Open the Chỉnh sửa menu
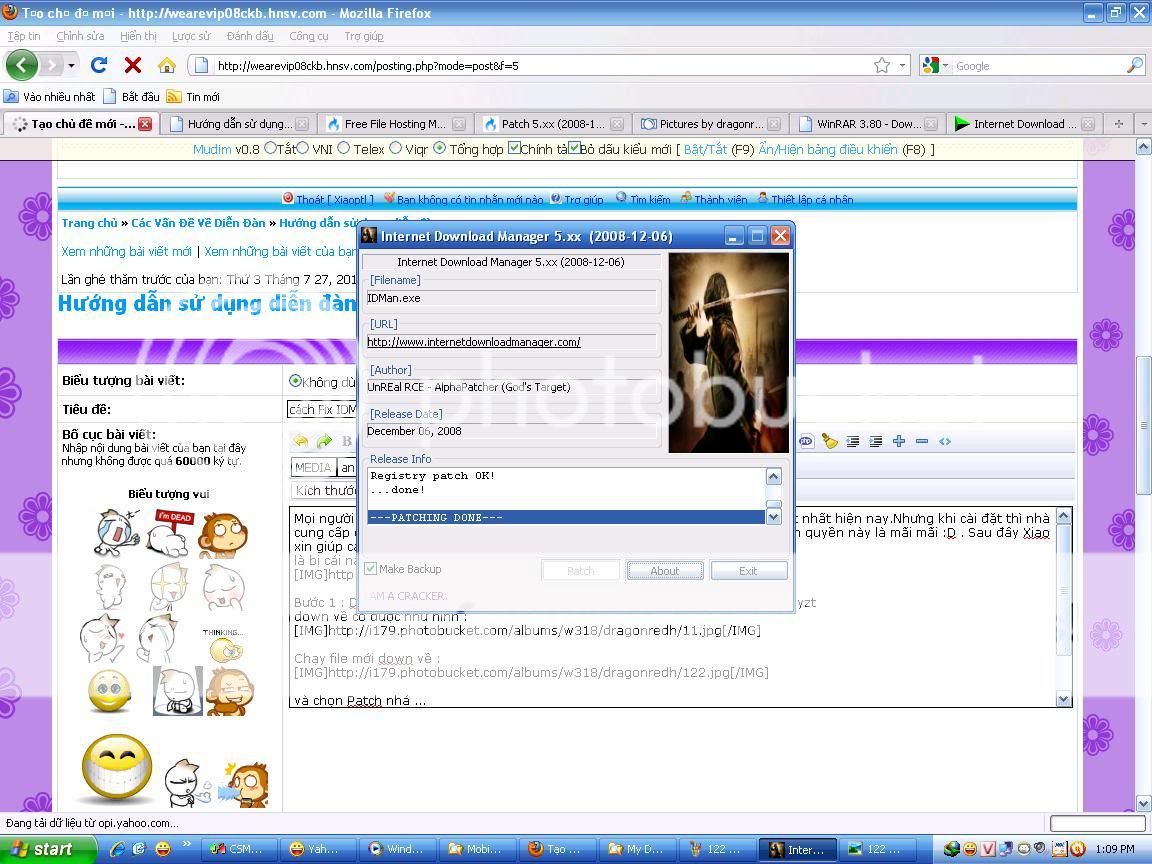 click(80, 36)
